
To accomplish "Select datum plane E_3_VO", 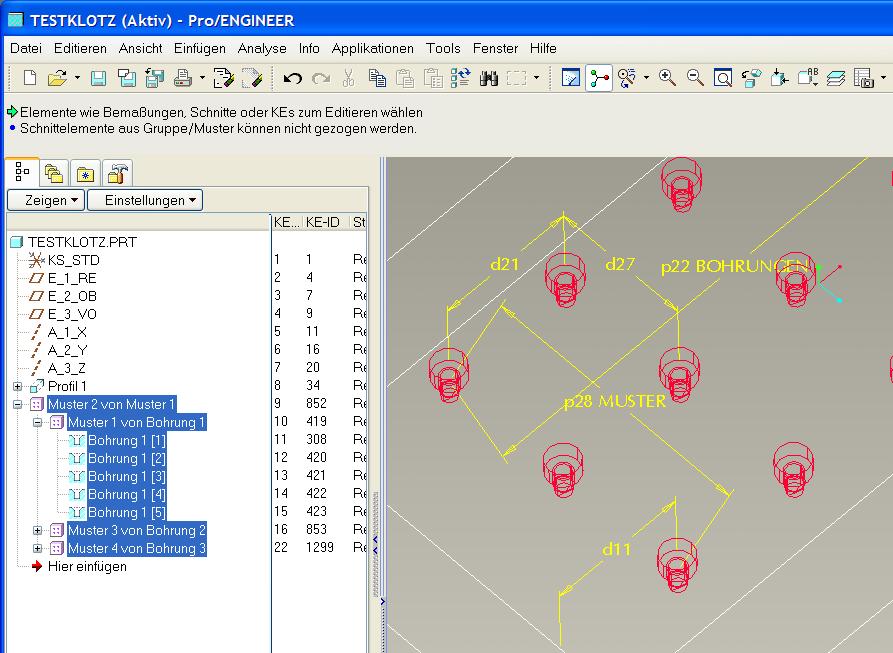I will pyautogui.click(x=72, y=314).
